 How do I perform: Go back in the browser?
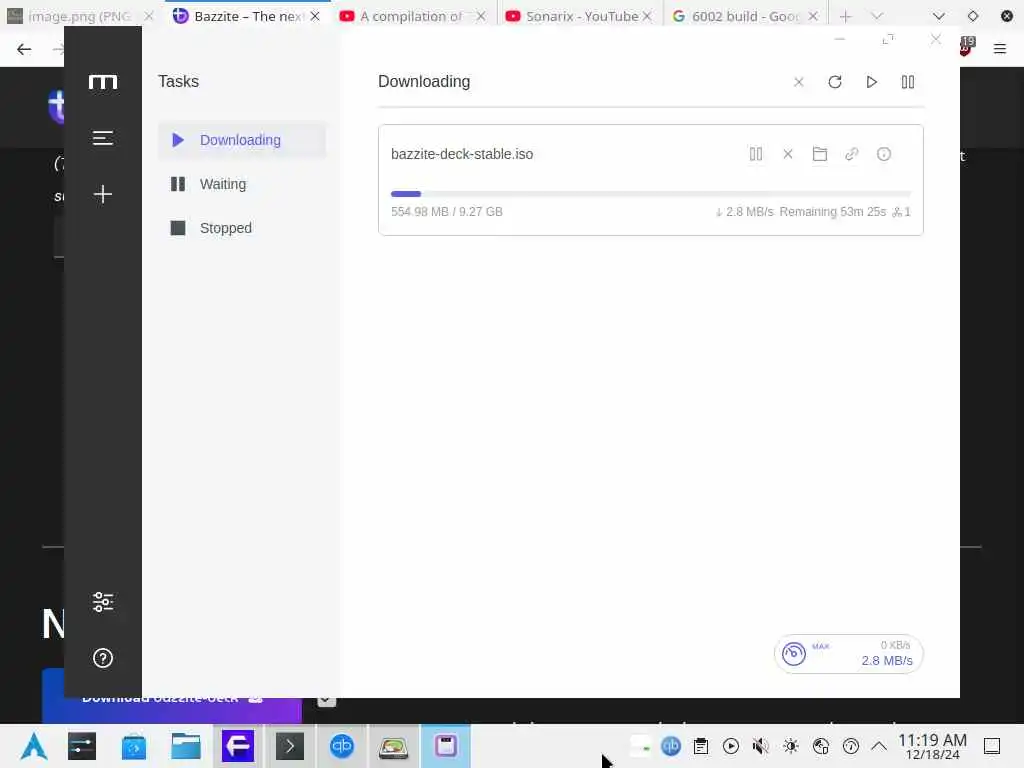point(24,49)
